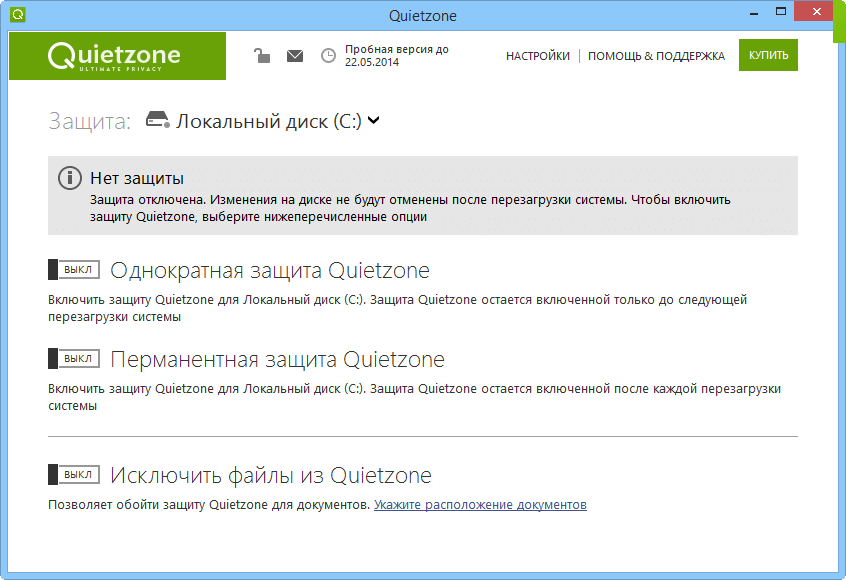The width and height of the screenshot is (846, 580).
Task: Click the Защита: label
Action: [90, 121]
